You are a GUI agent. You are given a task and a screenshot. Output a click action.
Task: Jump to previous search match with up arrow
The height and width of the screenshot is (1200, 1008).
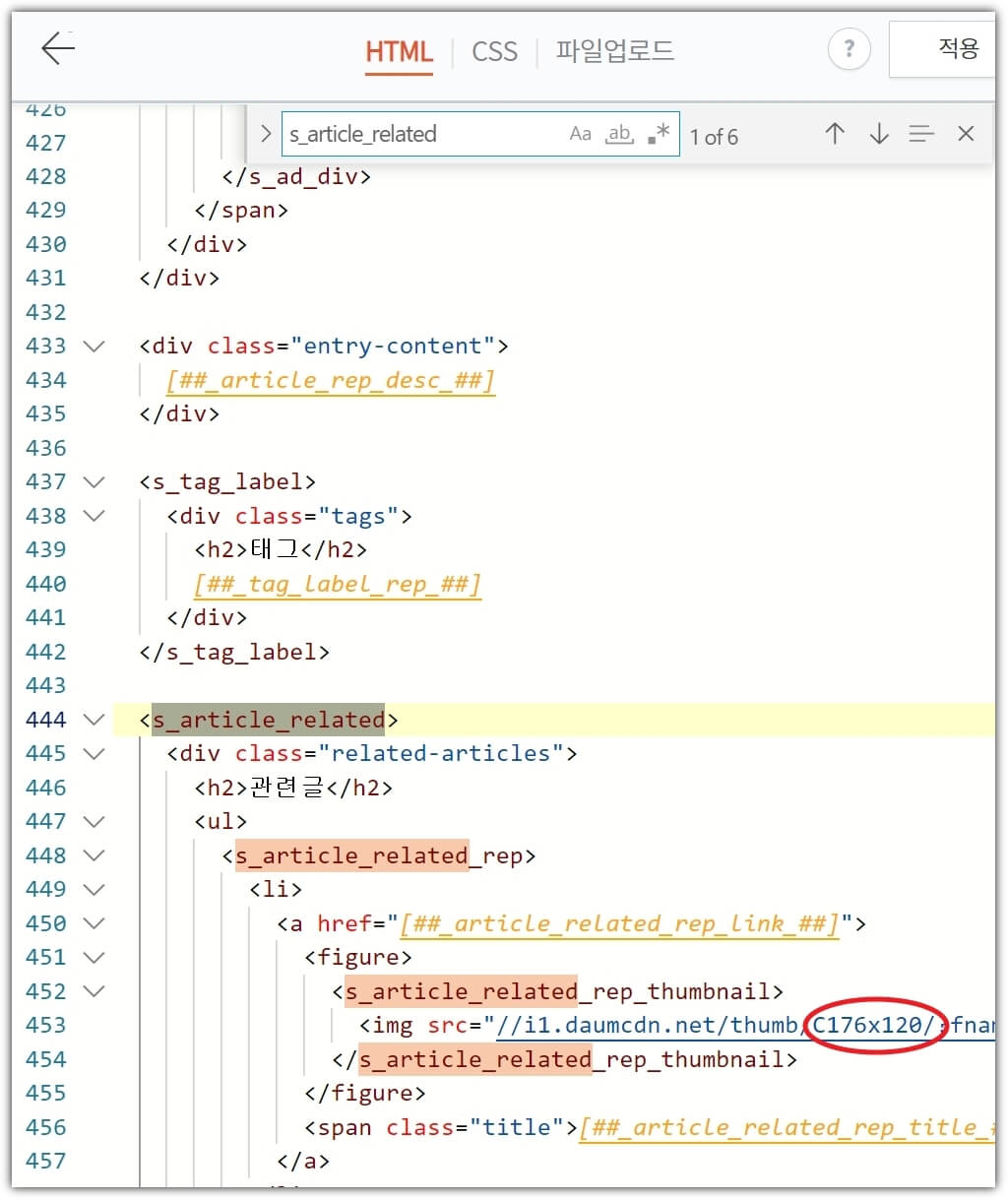click(x=834, y=134)
